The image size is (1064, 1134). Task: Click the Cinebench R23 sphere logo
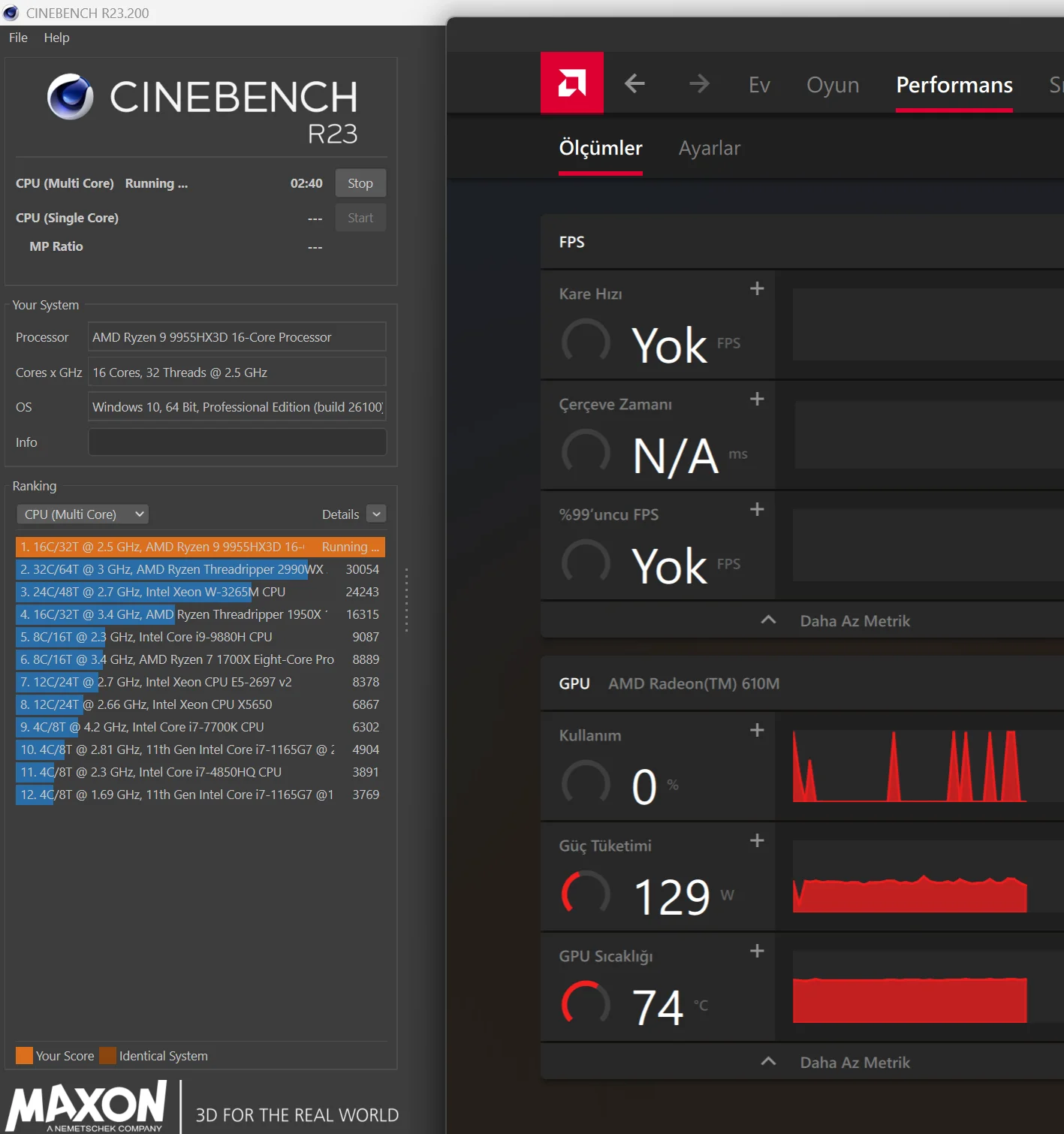coord(71,97)
